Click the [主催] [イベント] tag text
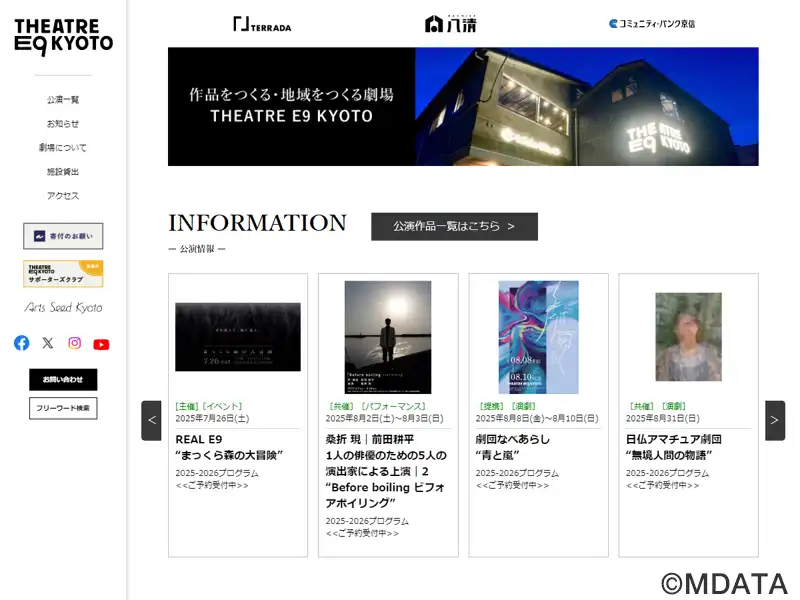 click(209, 406)
